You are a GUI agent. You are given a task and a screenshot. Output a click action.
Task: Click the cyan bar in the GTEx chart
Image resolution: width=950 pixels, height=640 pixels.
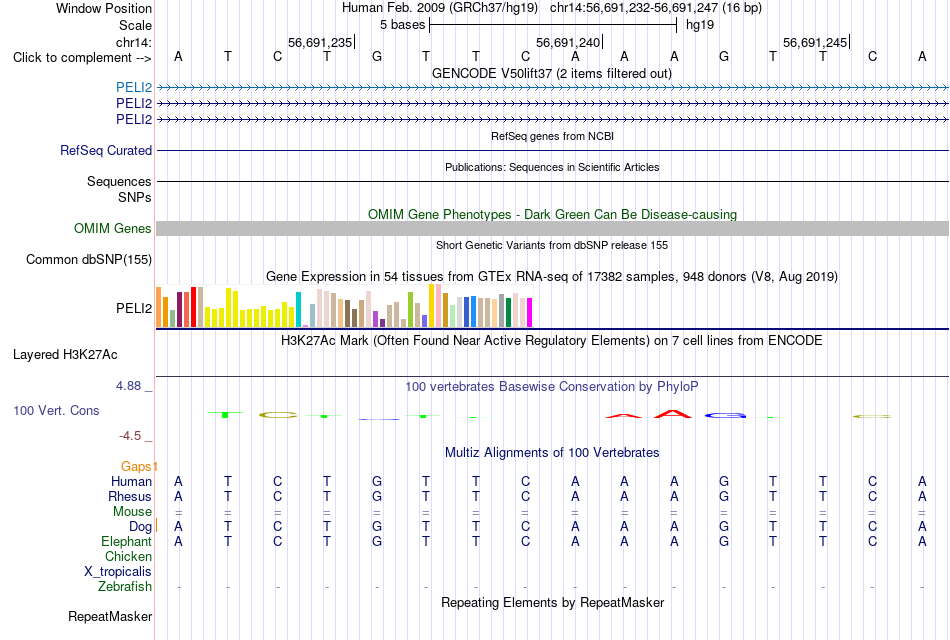pos(298,310)
